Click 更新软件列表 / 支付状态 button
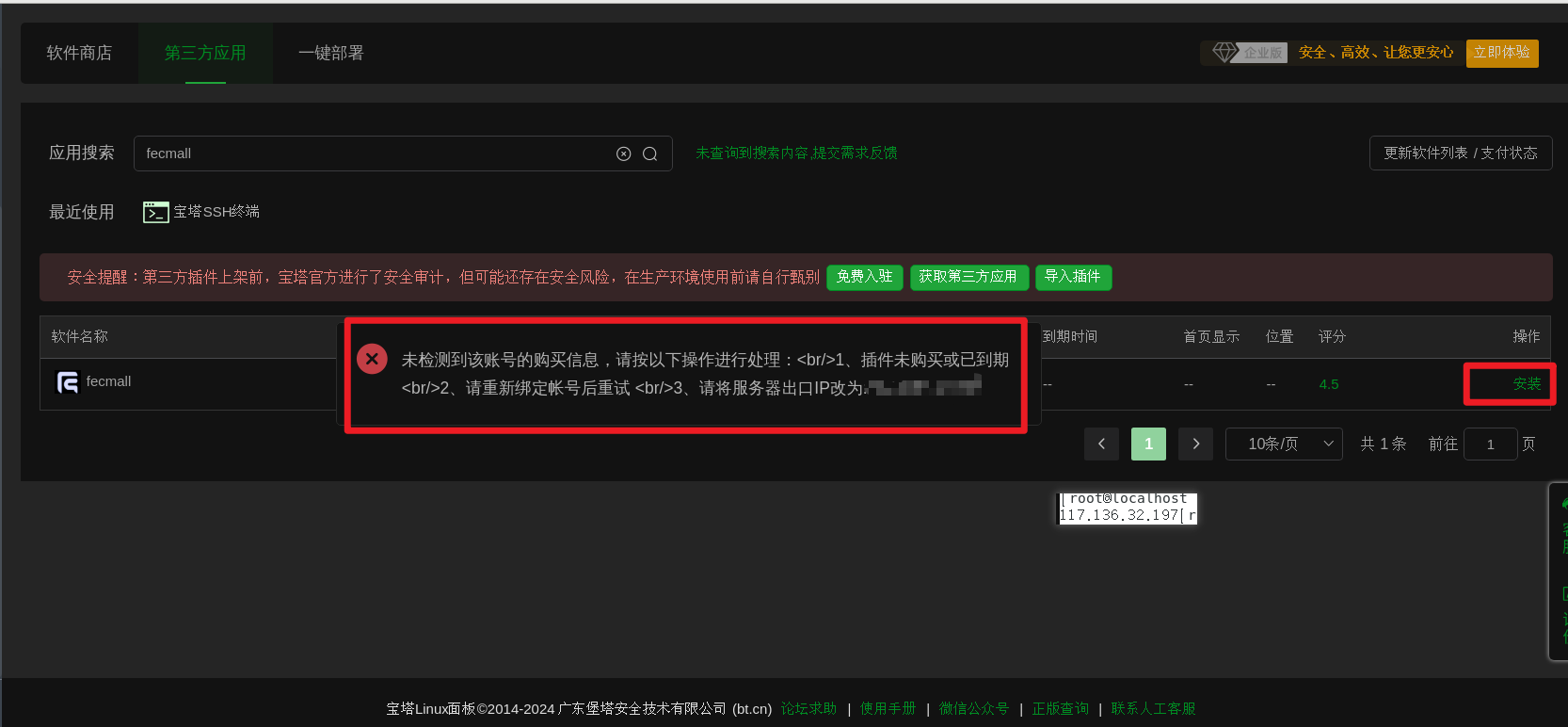The width and height of the screenshot is (1568, 727). 1461,153
